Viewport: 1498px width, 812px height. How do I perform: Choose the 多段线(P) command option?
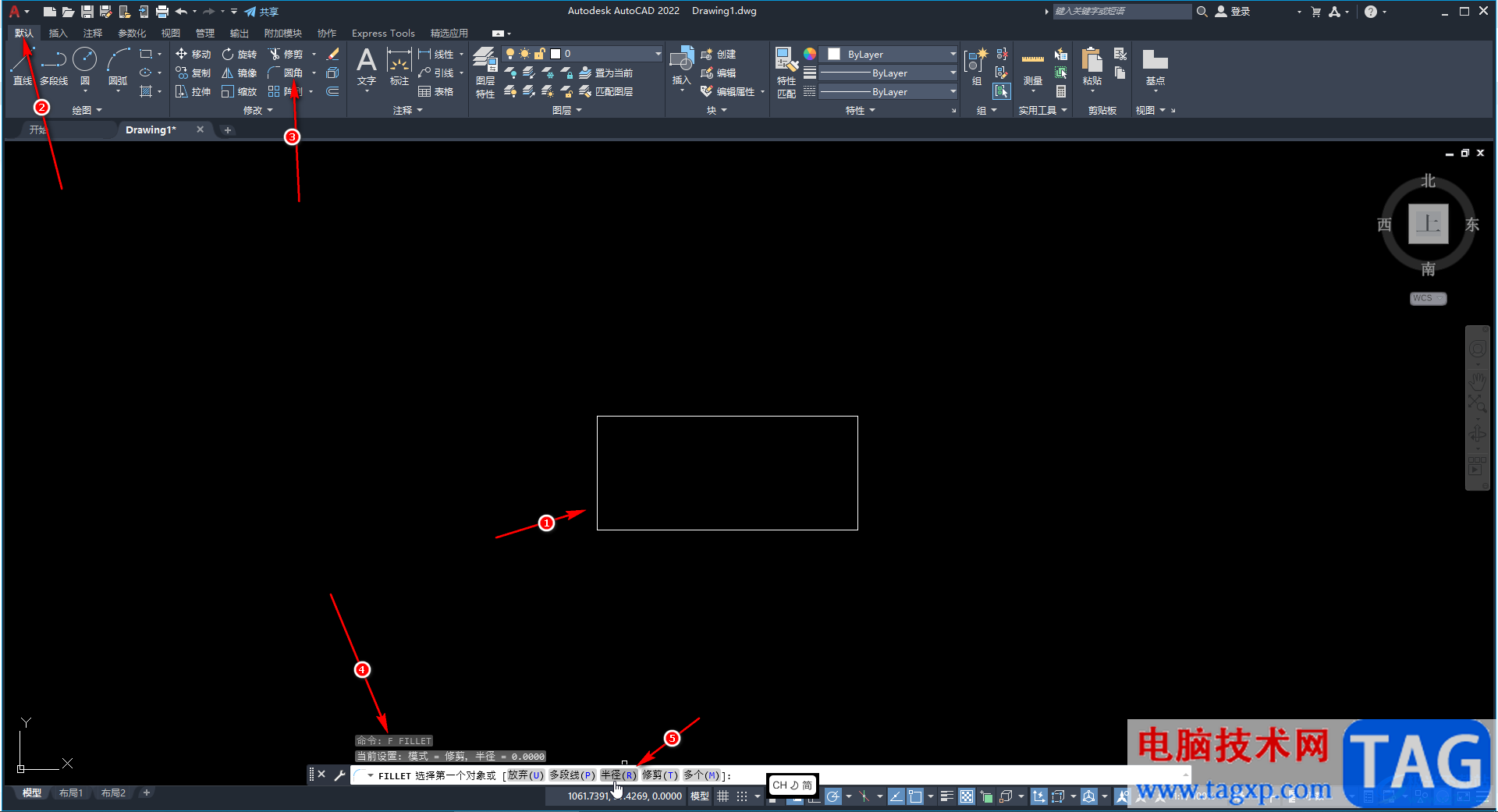coord(573,775)
